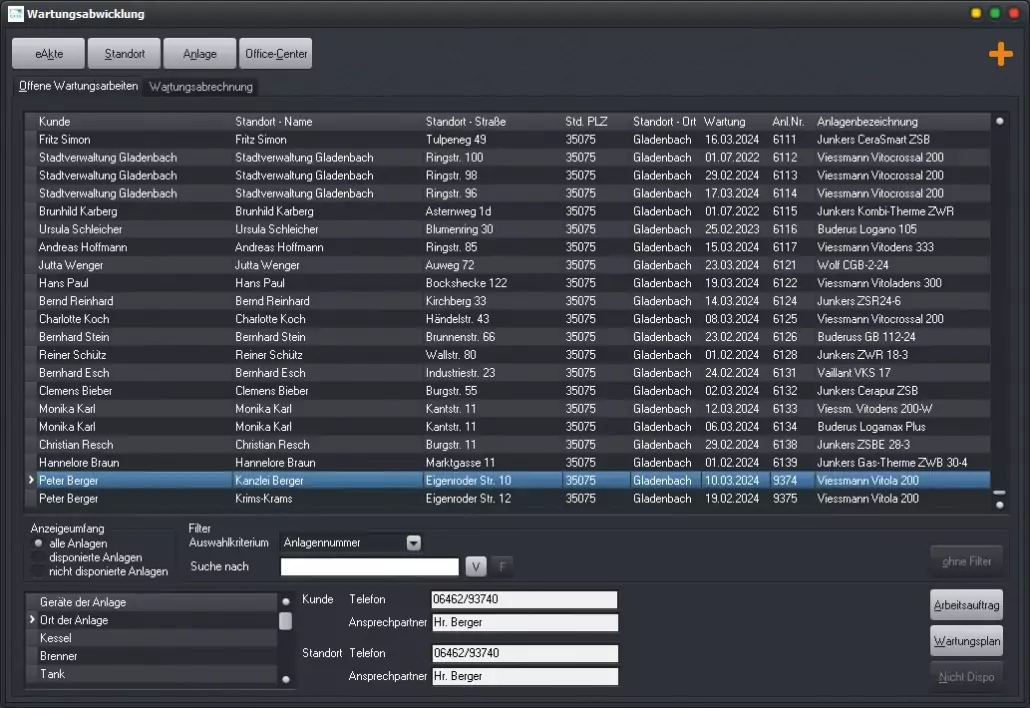This screenshot has height=708, width=1030.
Task: Select the Charlotte Koch customer row
Action: [507, 319]
